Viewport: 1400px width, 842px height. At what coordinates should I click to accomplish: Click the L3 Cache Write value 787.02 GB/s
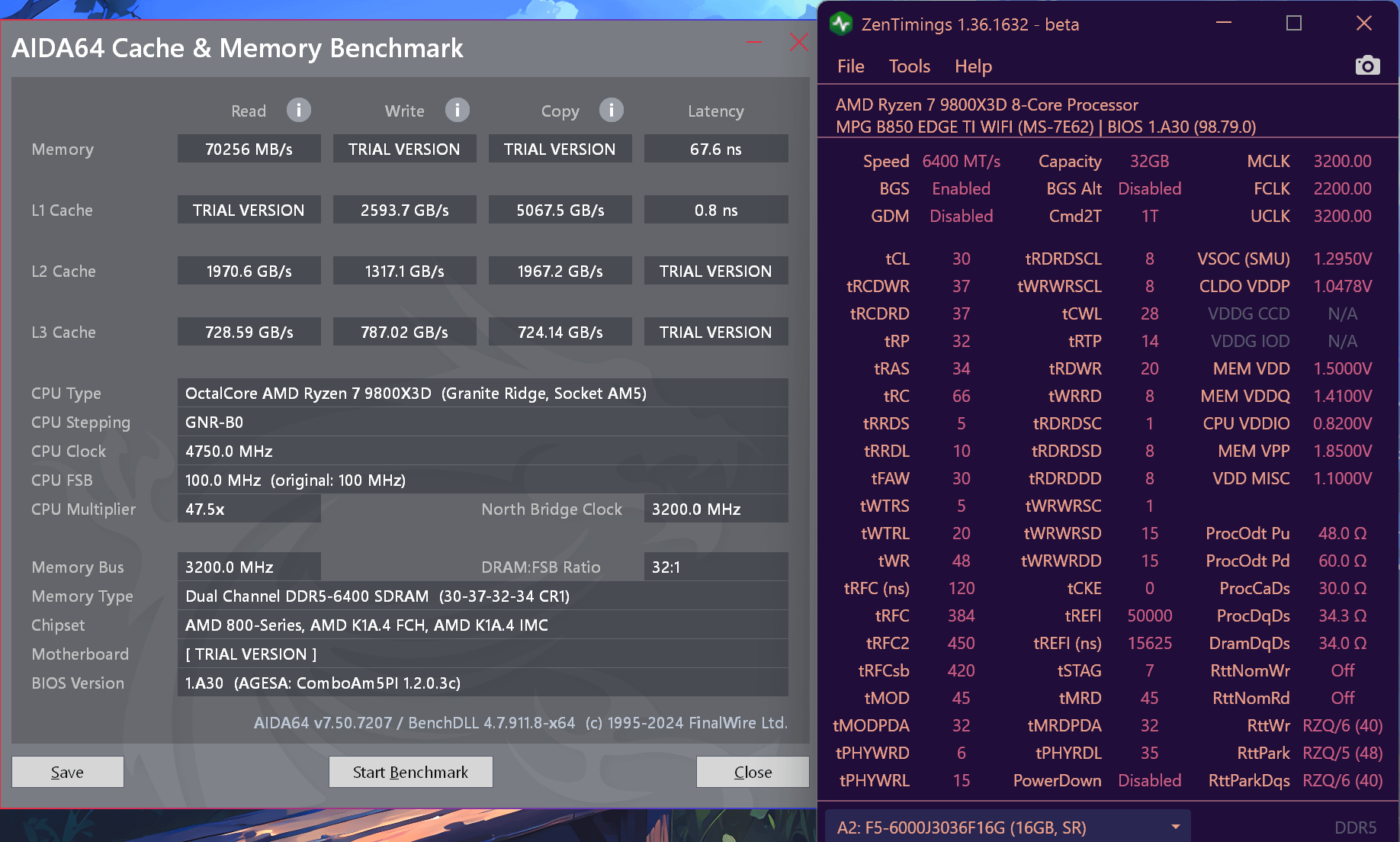click(405, 332)
